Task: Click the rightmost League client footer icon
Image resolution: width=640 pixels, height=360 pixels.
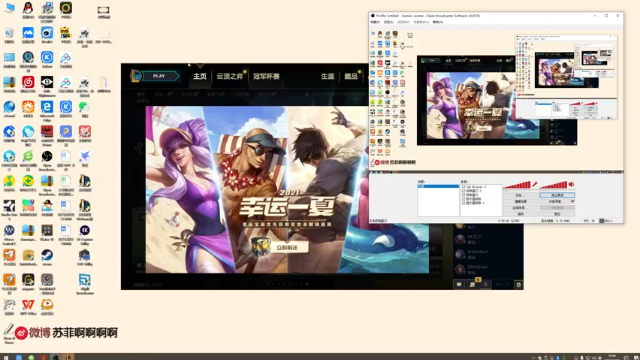Action: click(x=518, y=284)
